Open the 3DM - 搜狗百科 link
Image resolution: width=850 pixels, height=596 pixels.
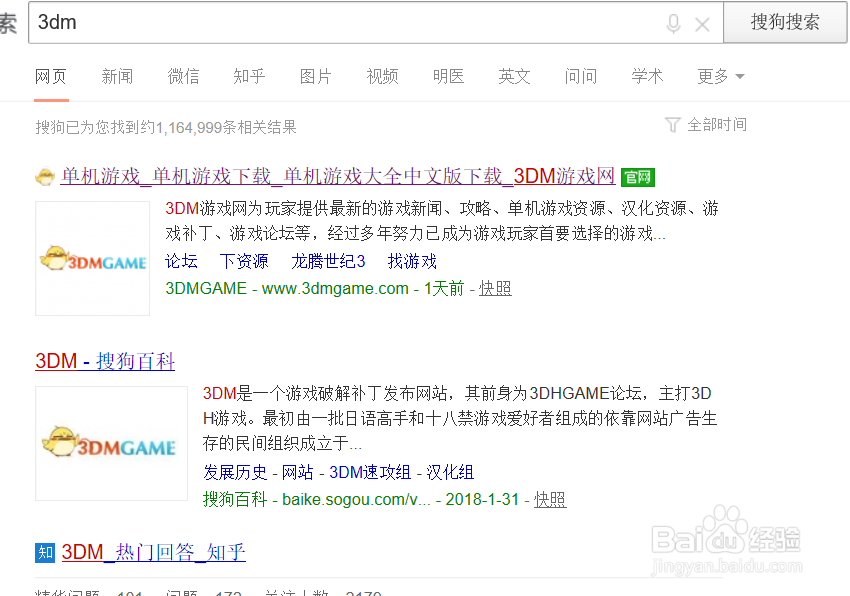pyautogui.click(x=104, y=361)
